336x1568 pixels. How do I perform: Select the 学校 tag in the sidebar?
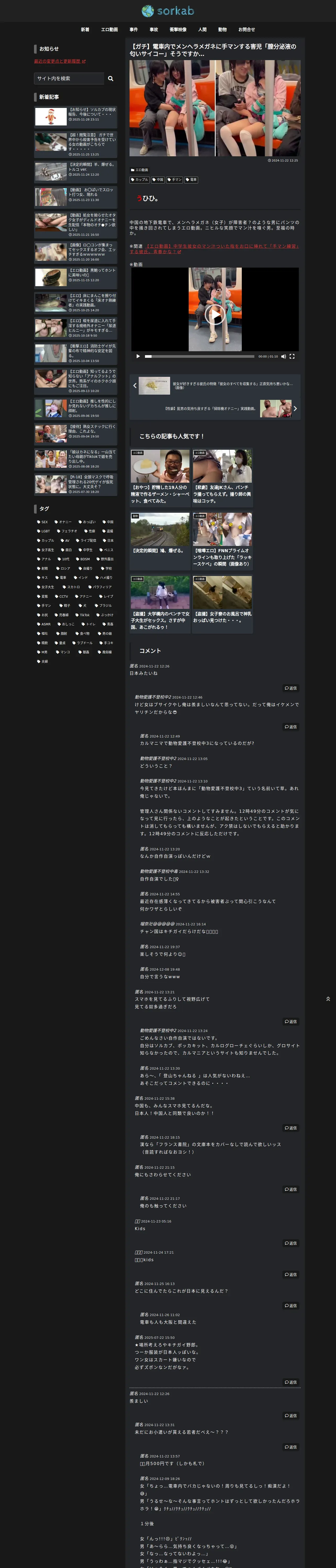(107, 568)
